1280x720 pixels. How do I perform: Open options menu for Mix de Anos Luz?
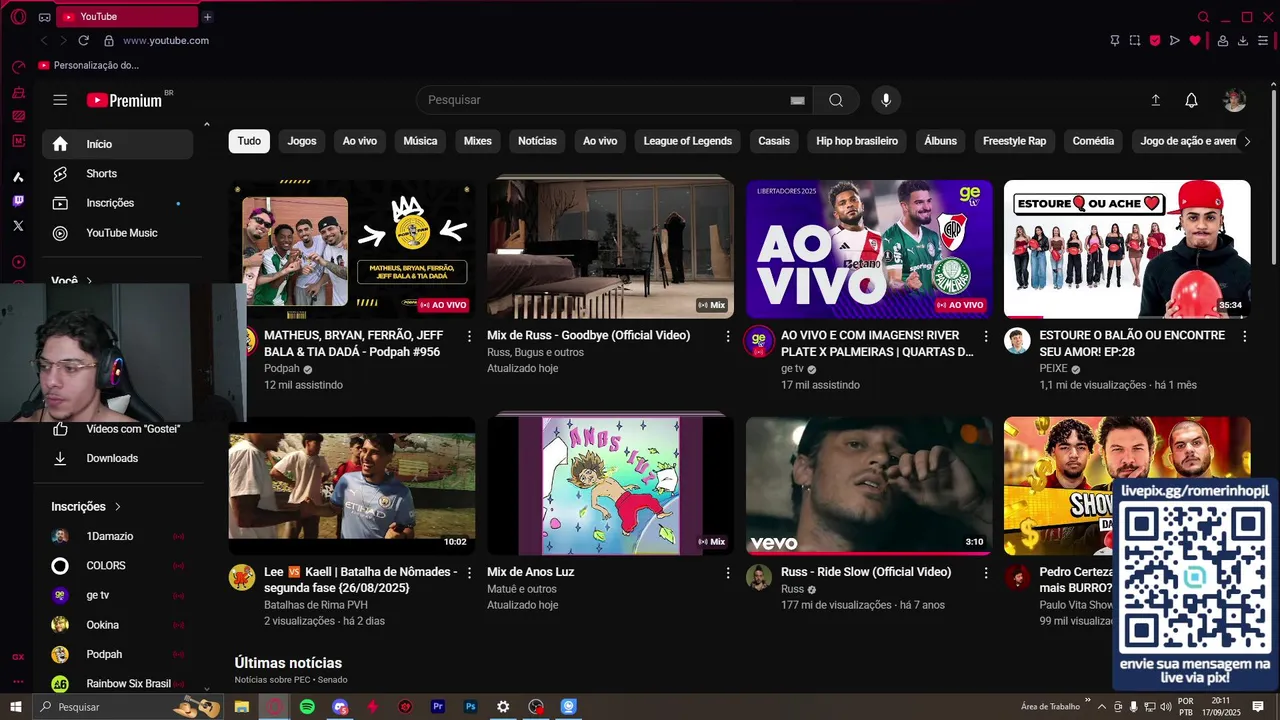pos(728,573)
